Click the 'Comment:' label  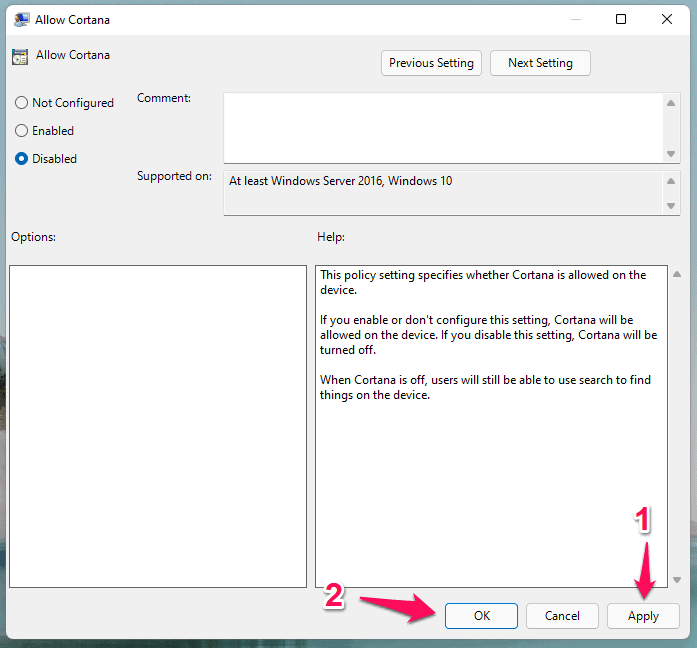pos(164,98)
